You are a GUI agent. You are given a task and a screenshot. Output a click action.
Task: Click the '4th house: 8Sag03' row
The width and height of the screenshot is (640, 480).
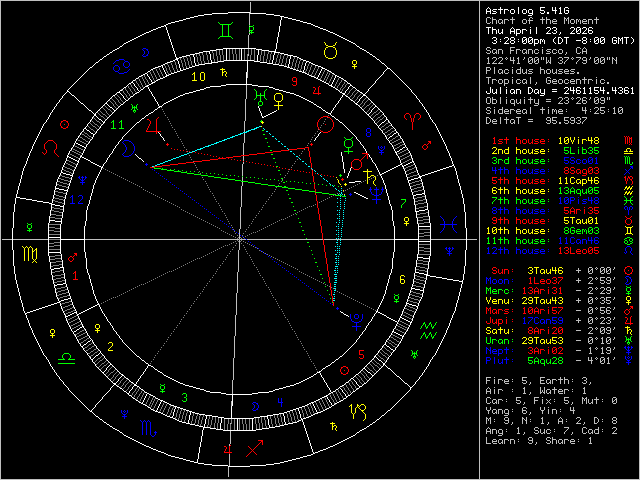coord(562,171)
